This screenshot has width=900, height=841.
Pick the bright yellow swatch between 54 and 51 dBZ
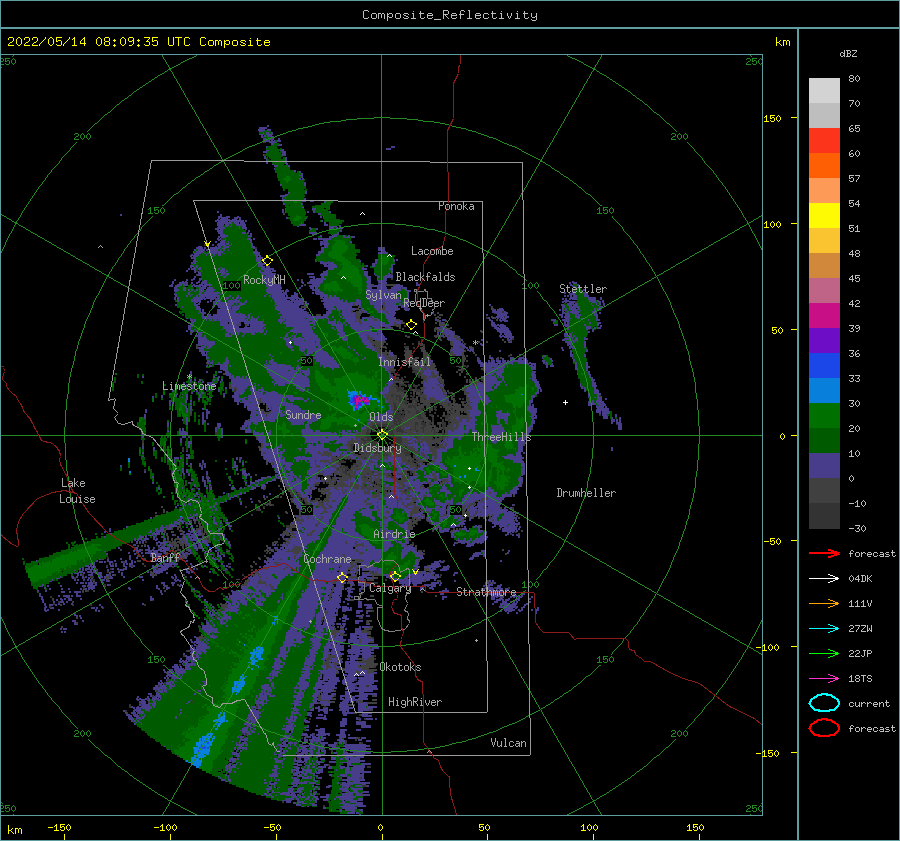coord(824,215)
